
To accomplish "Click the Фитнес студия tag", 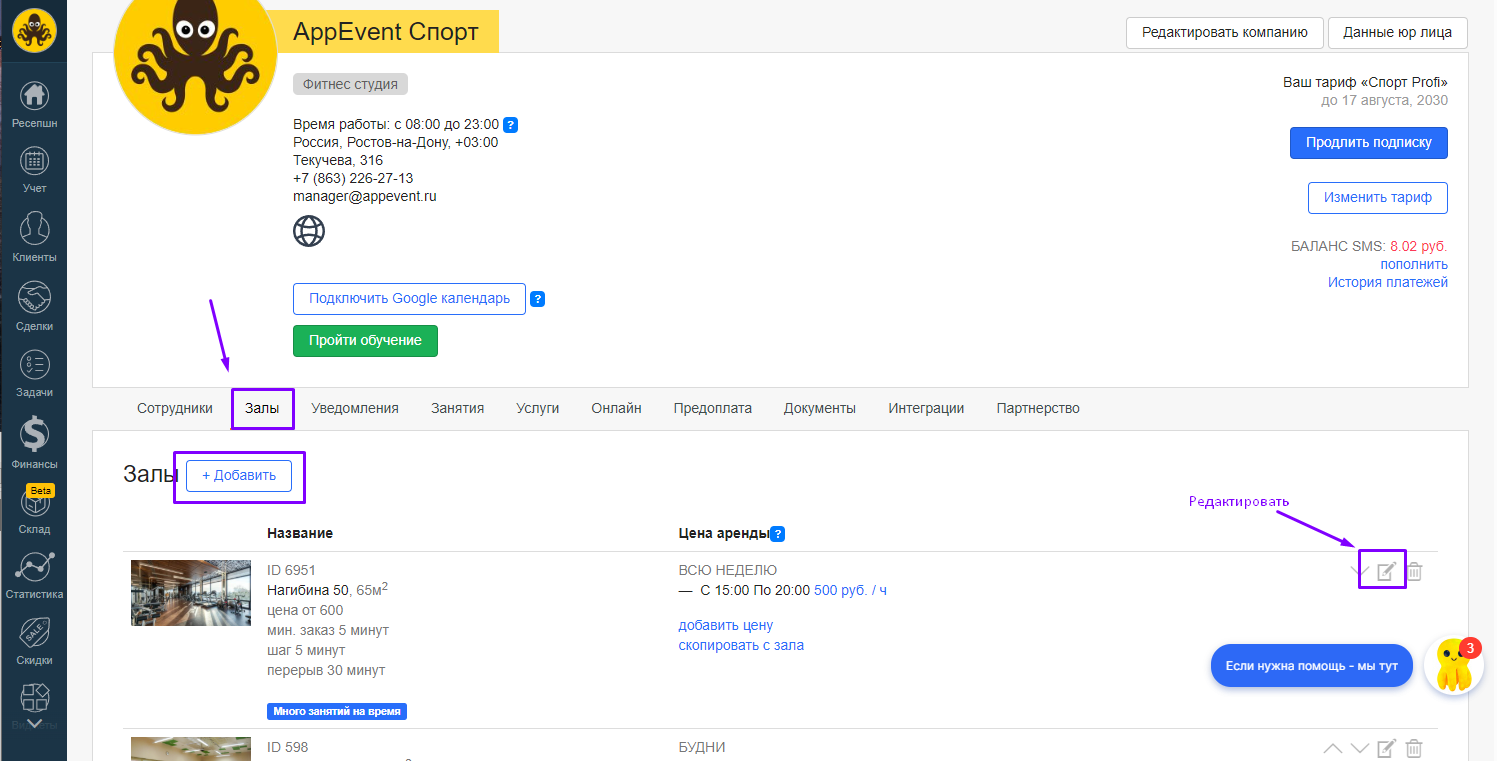I will click(350, 84).
